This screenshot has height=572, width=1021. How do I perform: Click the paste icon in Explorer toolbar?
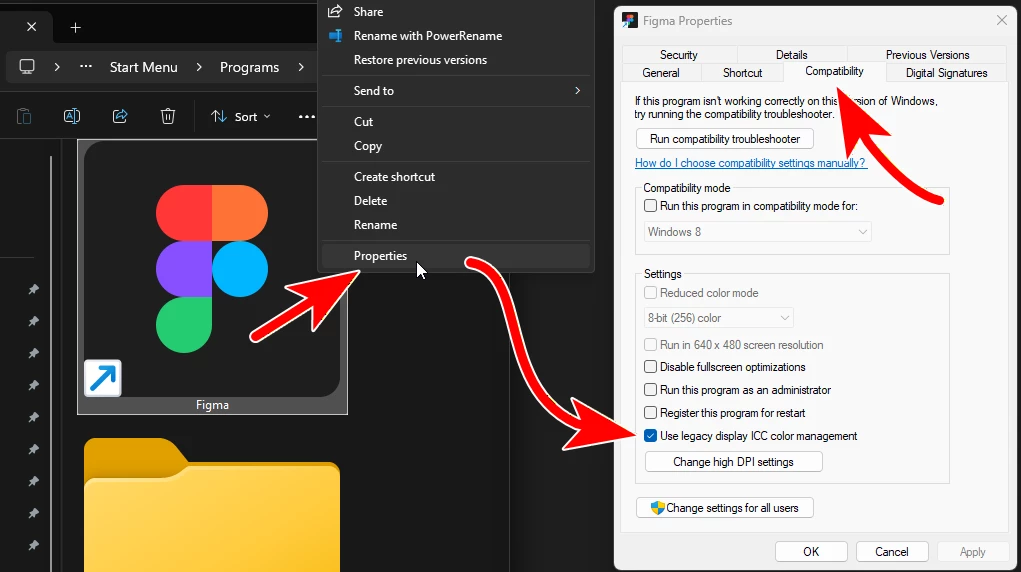coord(24,116)
